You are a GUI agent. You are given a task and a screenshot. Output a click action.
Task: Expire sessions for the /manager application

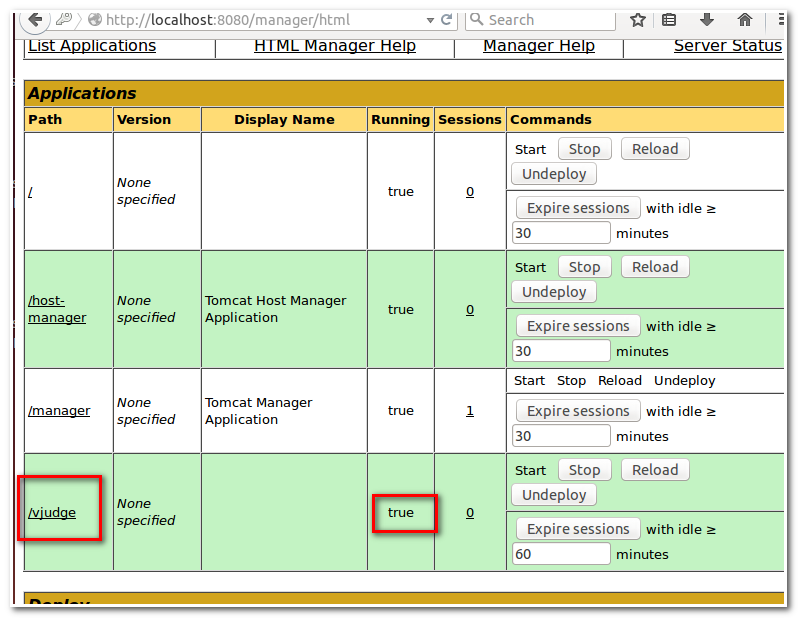click(578, 411)
